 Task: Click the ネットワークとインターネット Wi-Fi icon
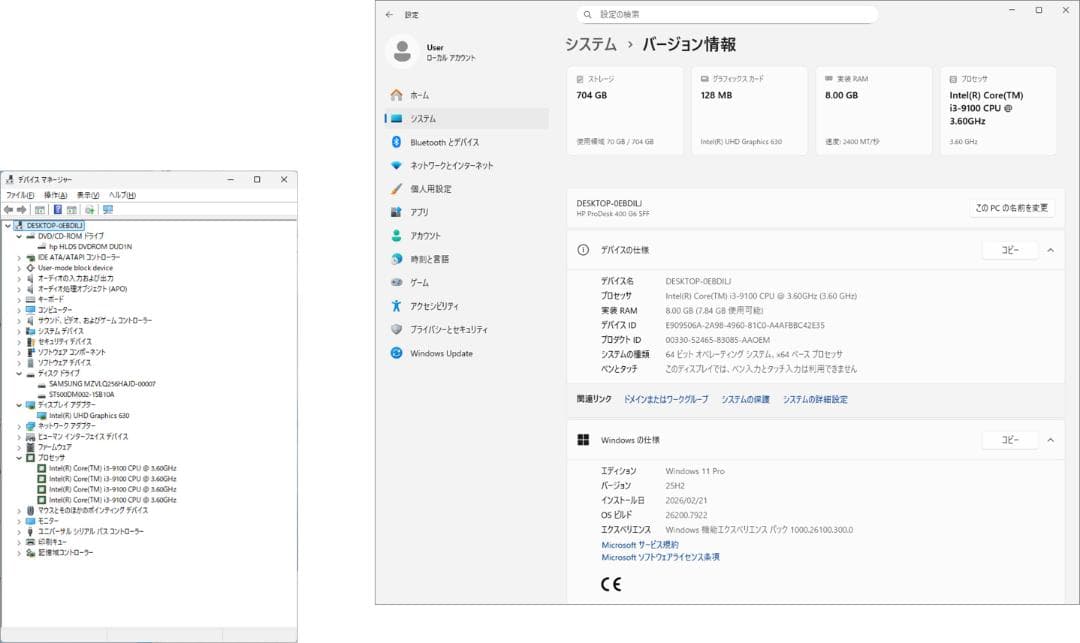pyautogui.click(x=396, y=165)
